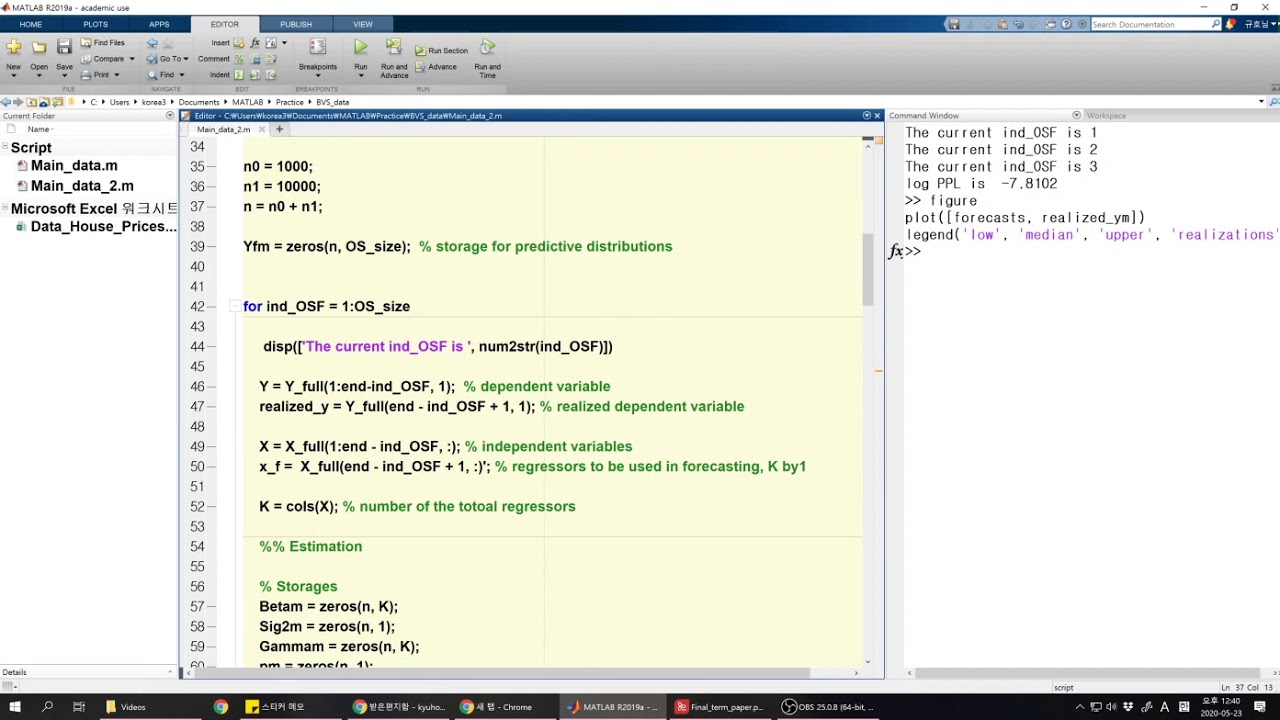Image resolution: width=1280 pixels, height=720 pixels.
Task: Click the notification bell icon
Action: [1231, 24]
